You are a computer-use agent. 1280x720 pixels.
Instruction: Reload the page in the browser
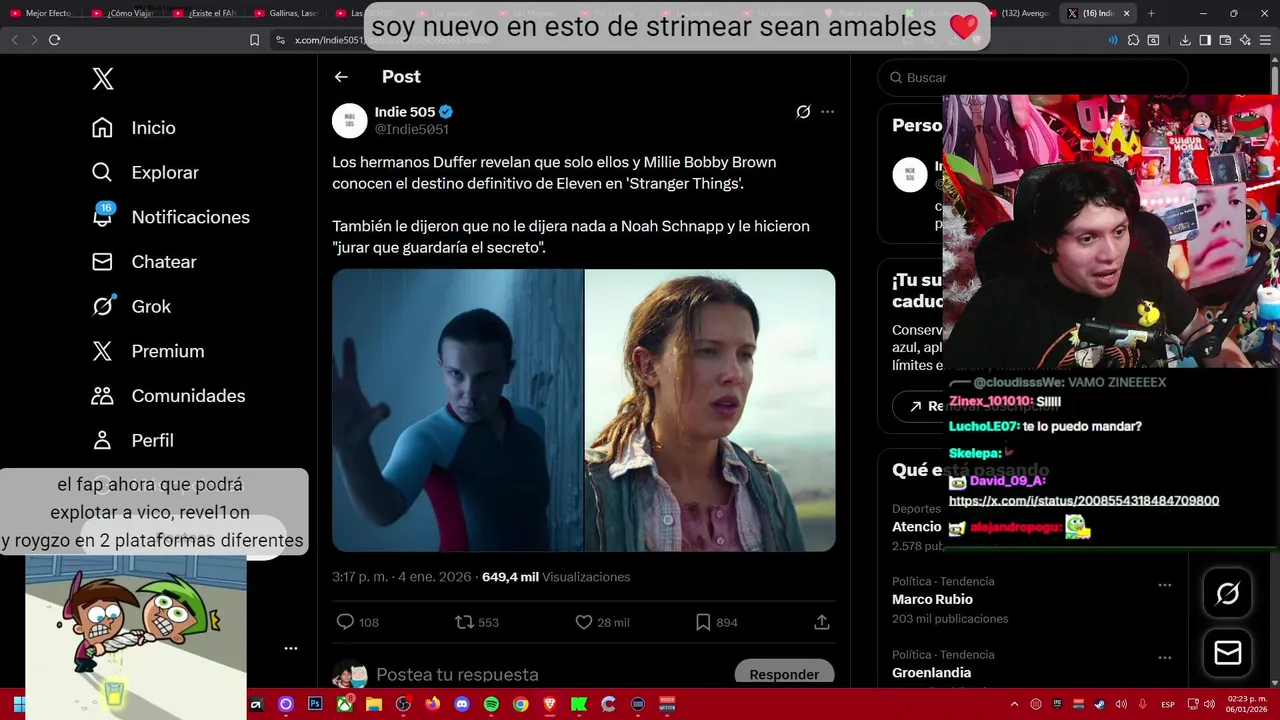point(54,40)
